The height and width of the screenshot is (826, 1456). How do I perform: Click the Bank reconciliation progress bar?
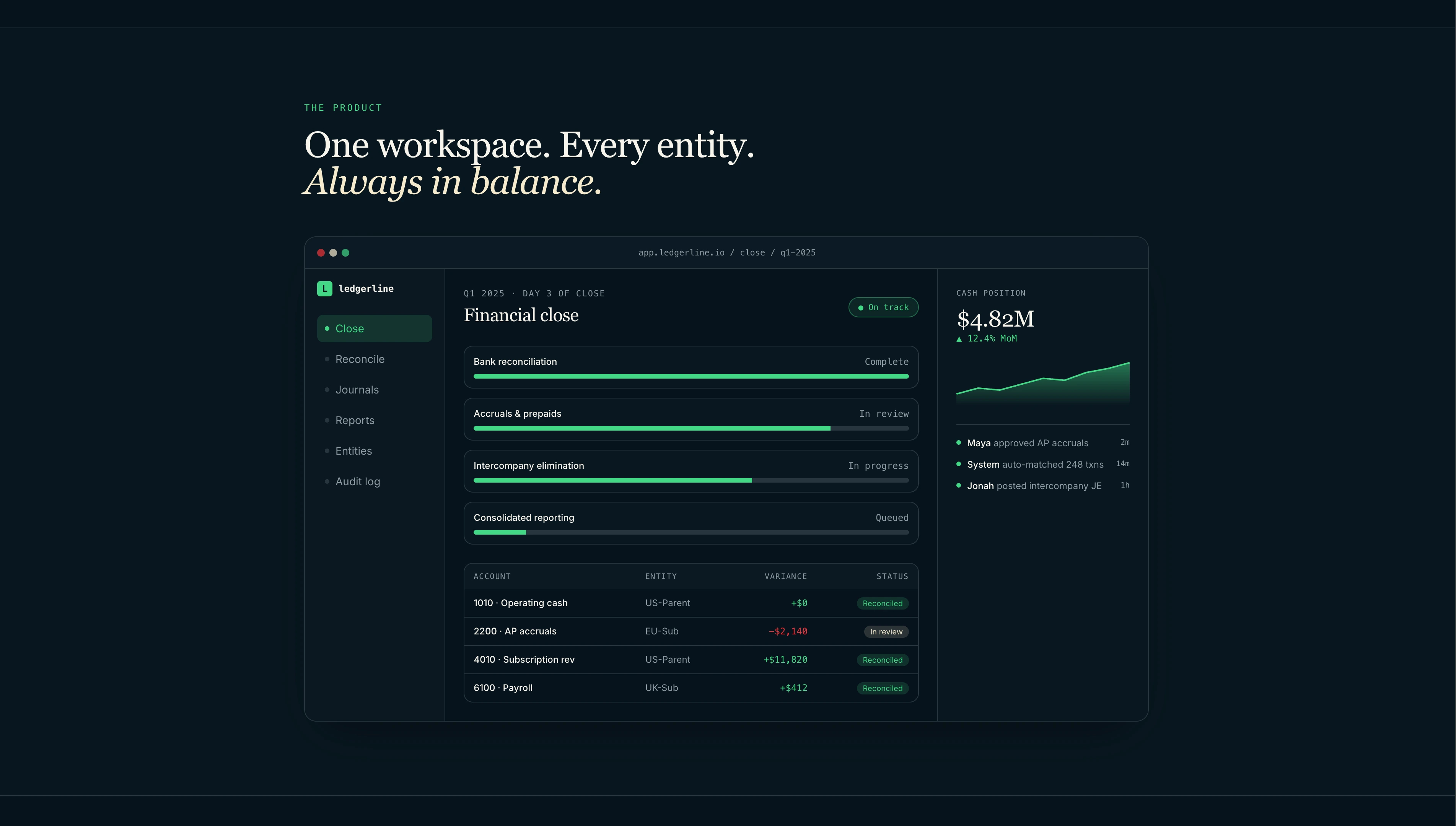click(x=691, y=376)
